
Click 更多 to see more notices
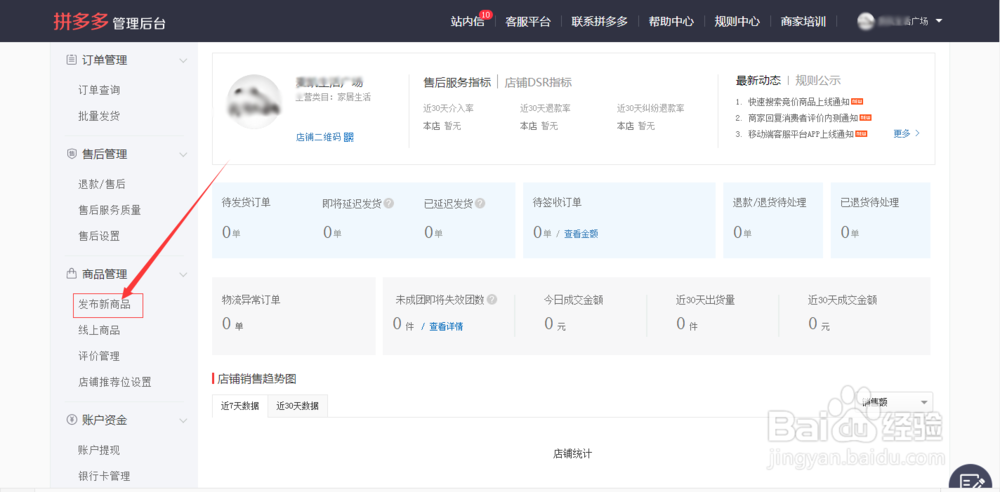[906, 133]
